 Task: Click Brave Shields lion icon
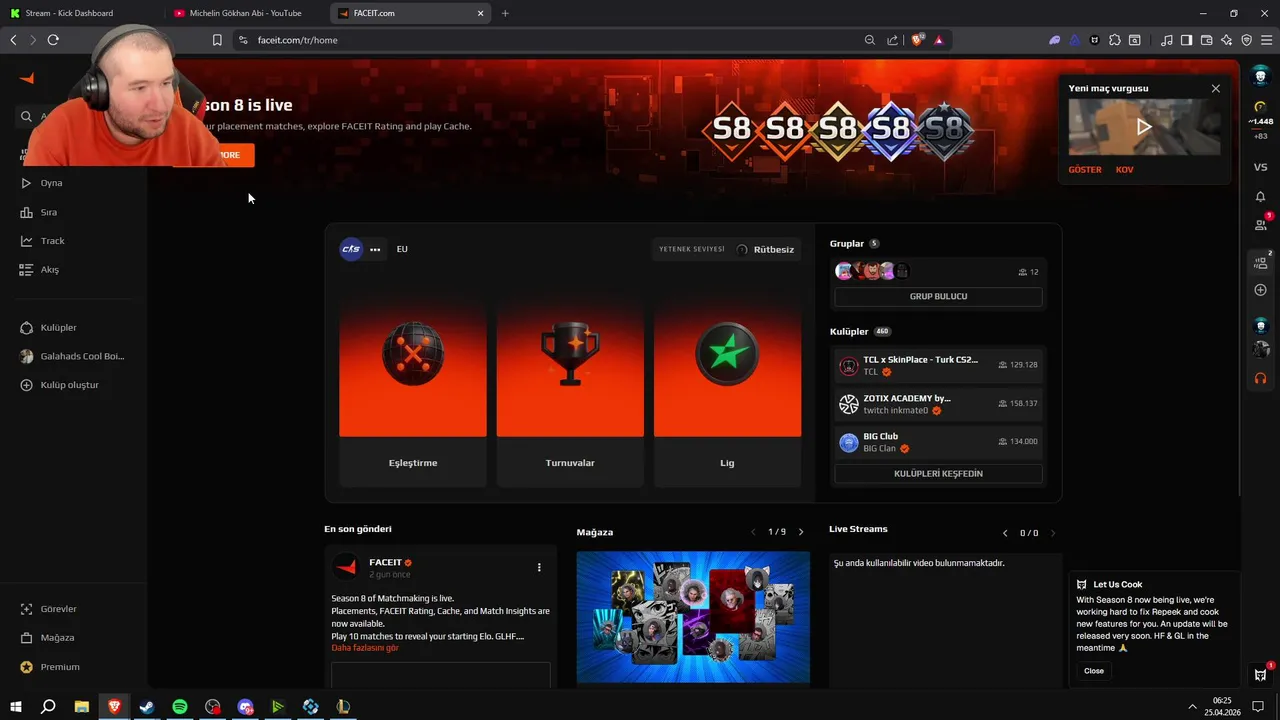(917, 40)
